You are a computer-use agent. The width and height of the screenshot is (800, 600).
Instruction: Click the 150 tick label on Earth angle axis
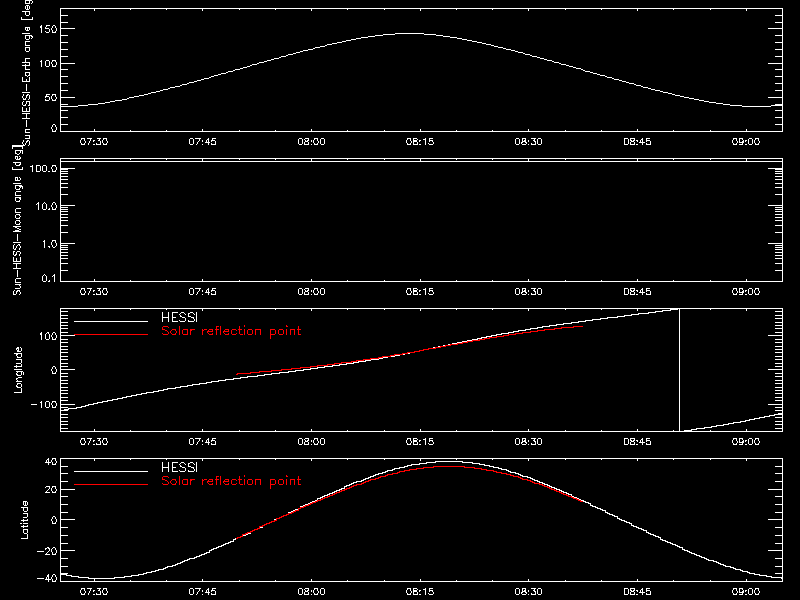click(x=47, y=30)
